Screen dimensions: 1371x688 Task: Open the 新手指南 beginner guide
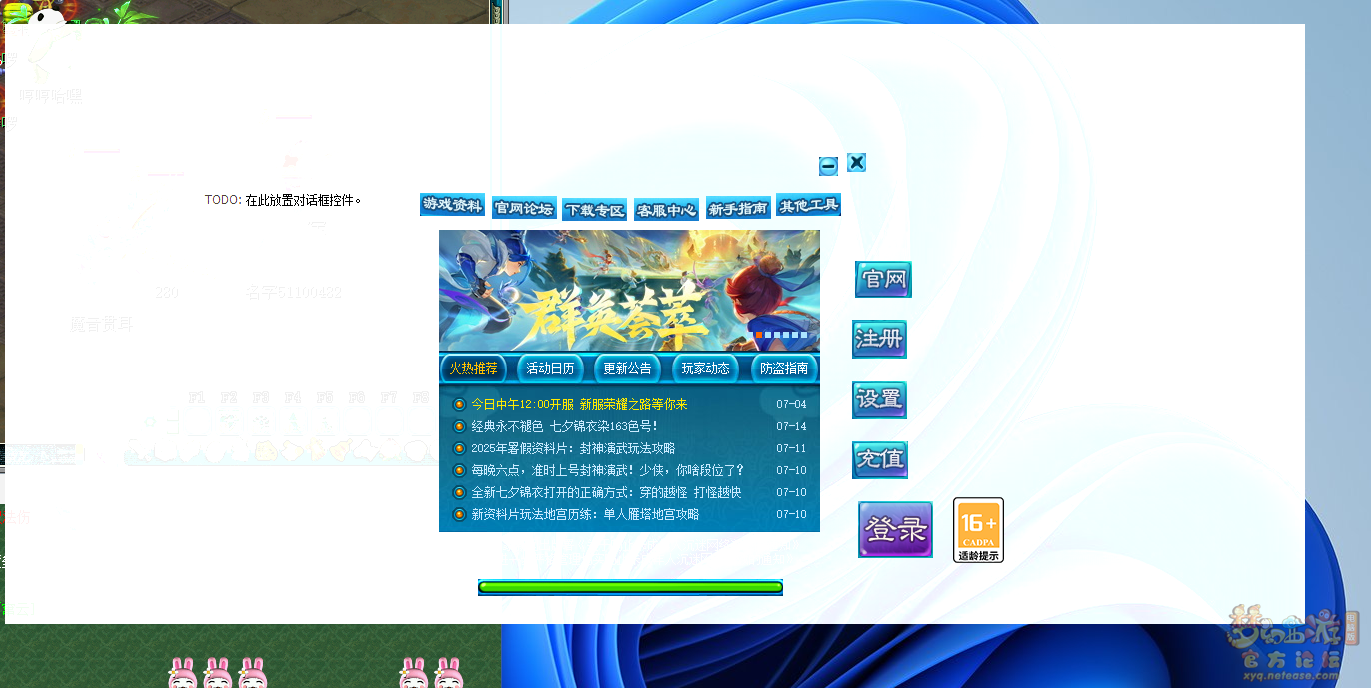738,208
